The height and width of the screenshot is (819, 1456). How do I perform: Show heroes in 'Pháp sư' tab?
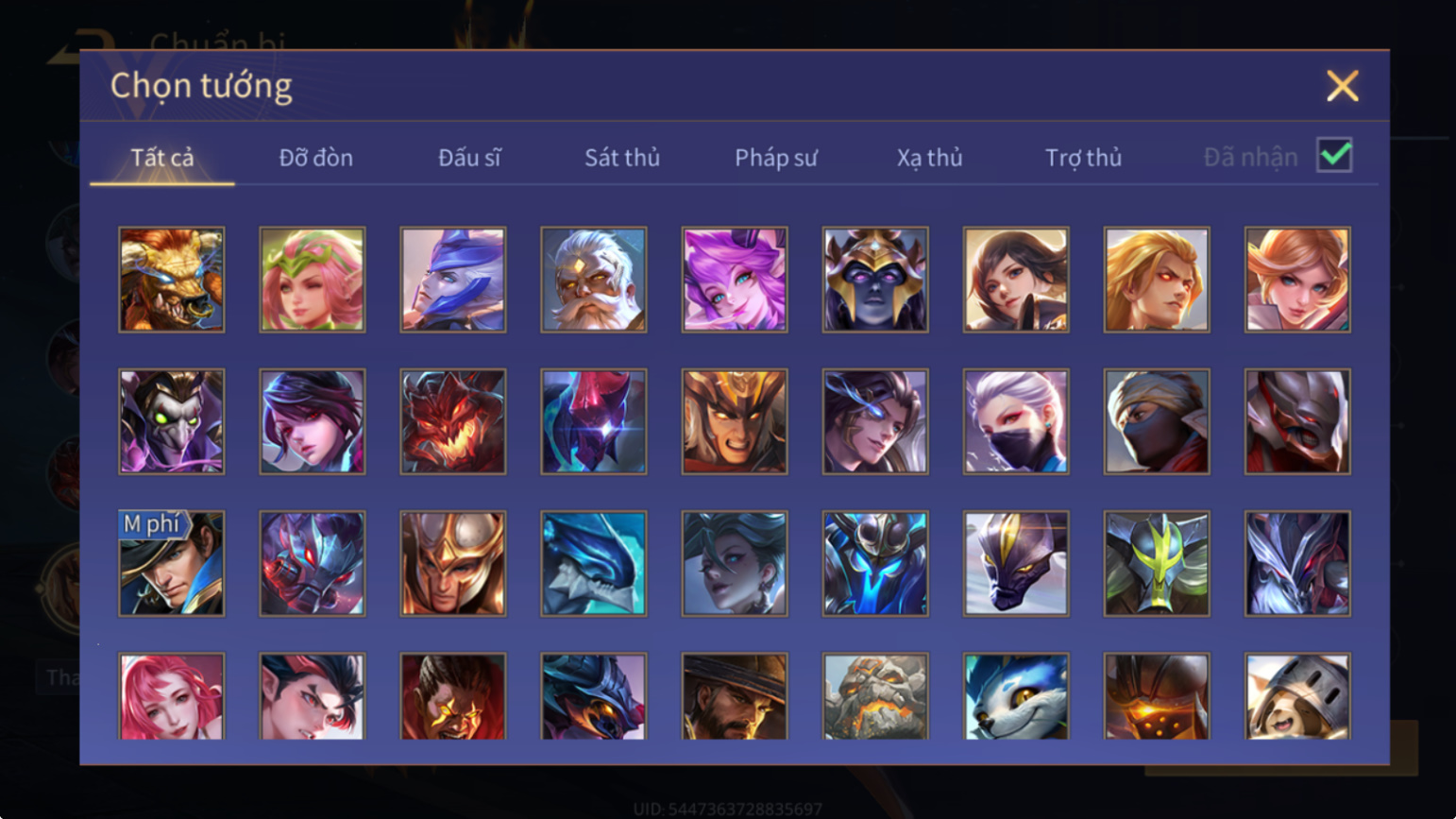point(776,158)
